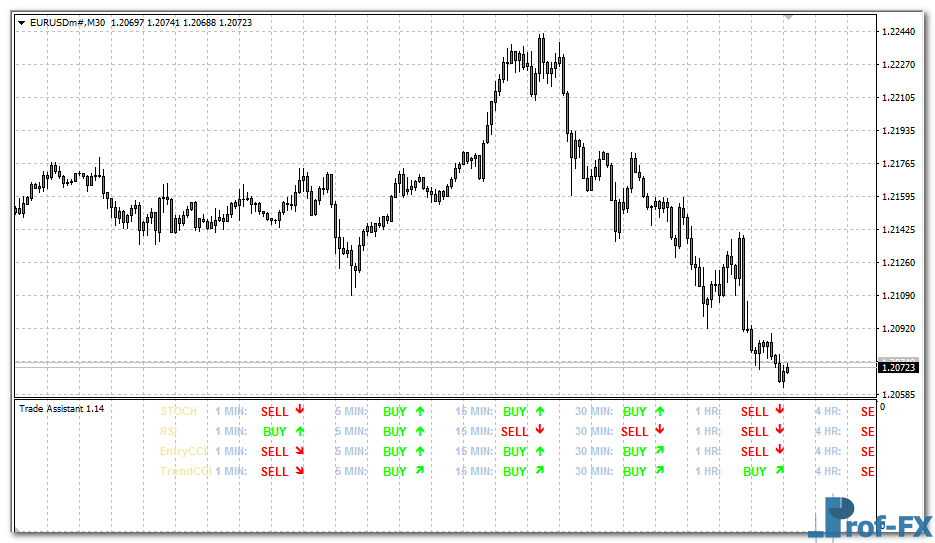Click the green up arrow in STOCH 5 MIN
The height and width of the screenshot is (543, 935).
click(419, 410)
